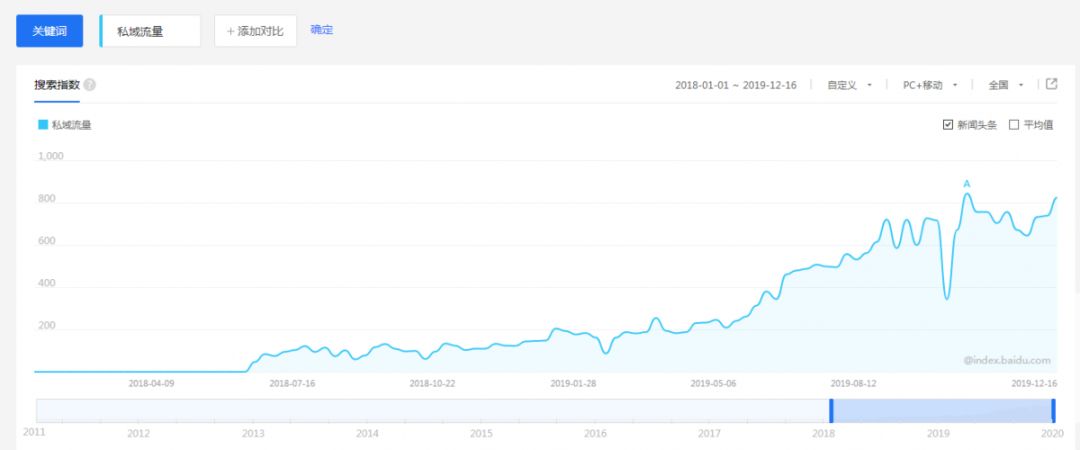
Task: Click the highlighted range in timeline bar
Action: click(941, 410)
